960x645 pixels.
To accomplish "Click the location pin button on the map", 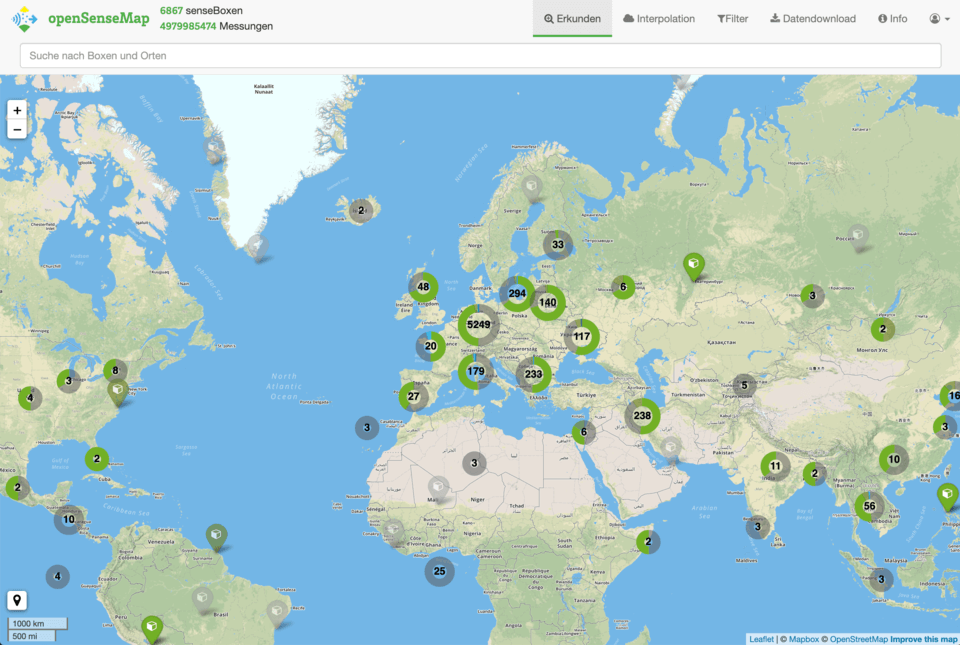I will click(x=17, y=599).
